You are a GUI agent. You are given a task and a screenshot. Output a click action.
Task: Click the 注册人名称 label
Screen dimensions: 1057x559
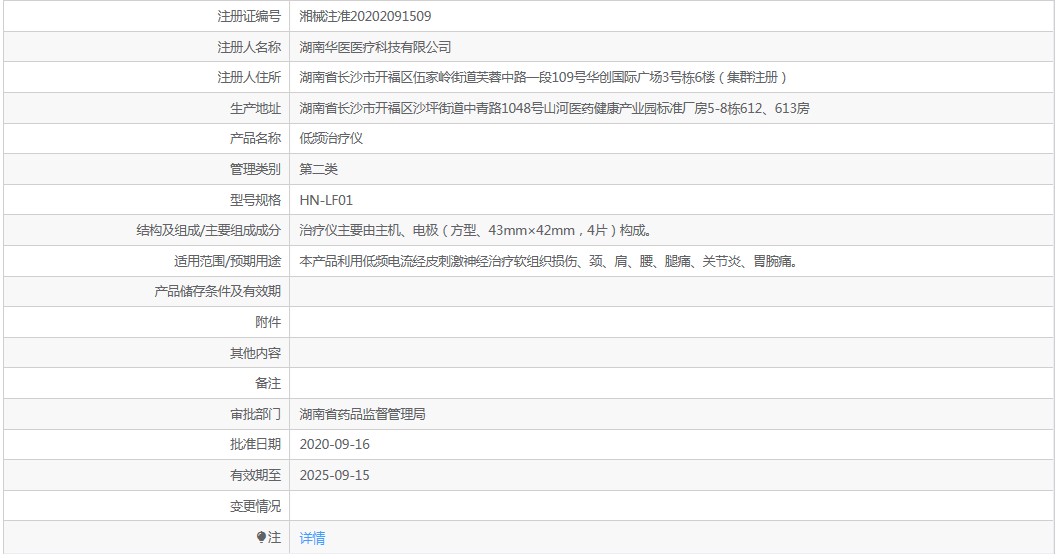click(x=249, y=47)
